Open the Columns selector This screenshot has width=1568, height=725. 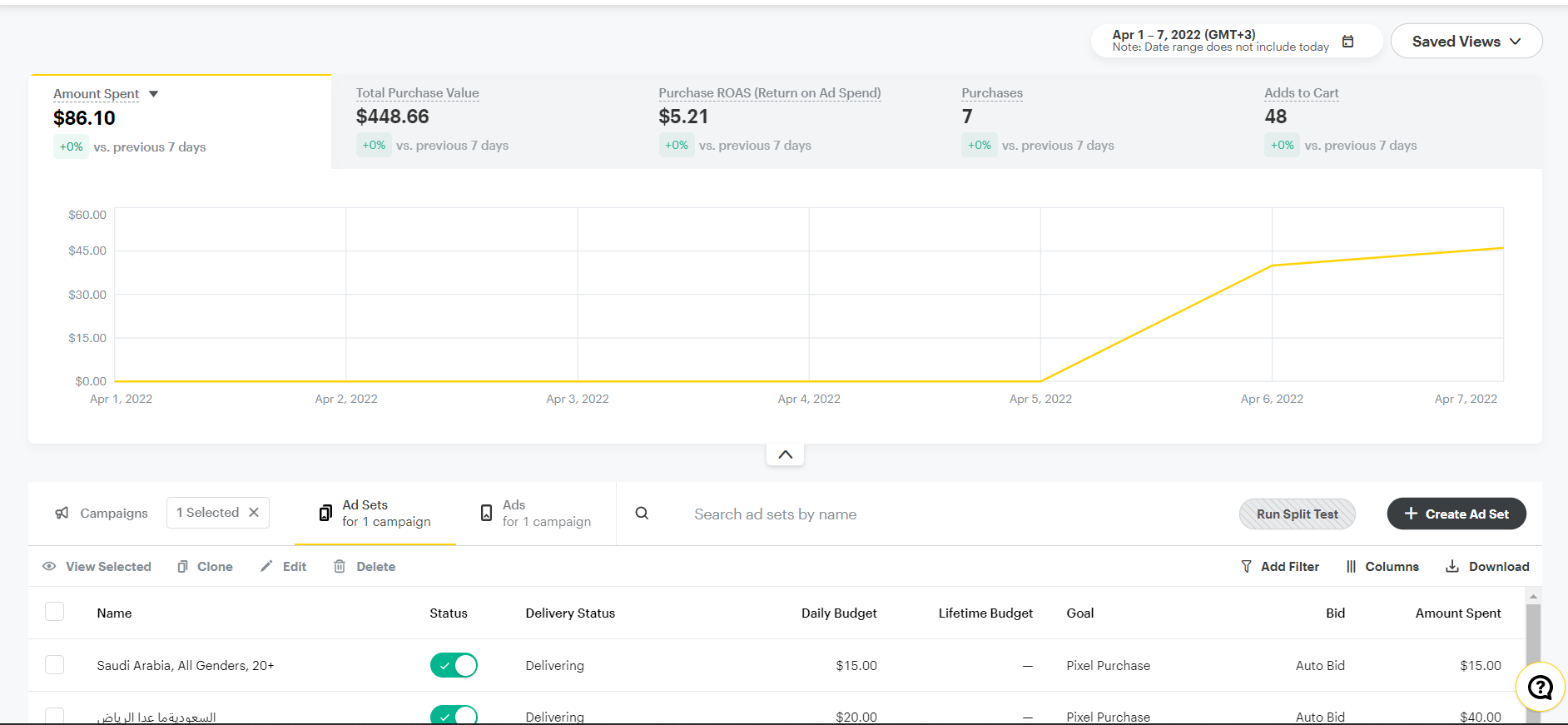(1382, 567)
